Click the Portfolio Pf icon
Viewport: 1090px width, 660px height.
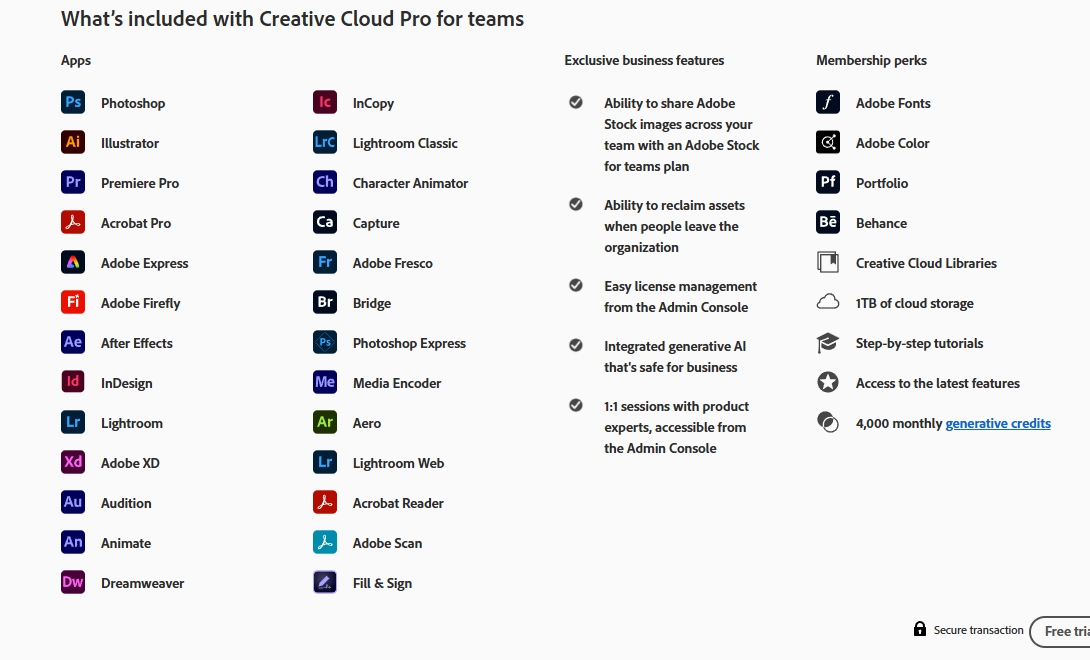pos(828,182)
